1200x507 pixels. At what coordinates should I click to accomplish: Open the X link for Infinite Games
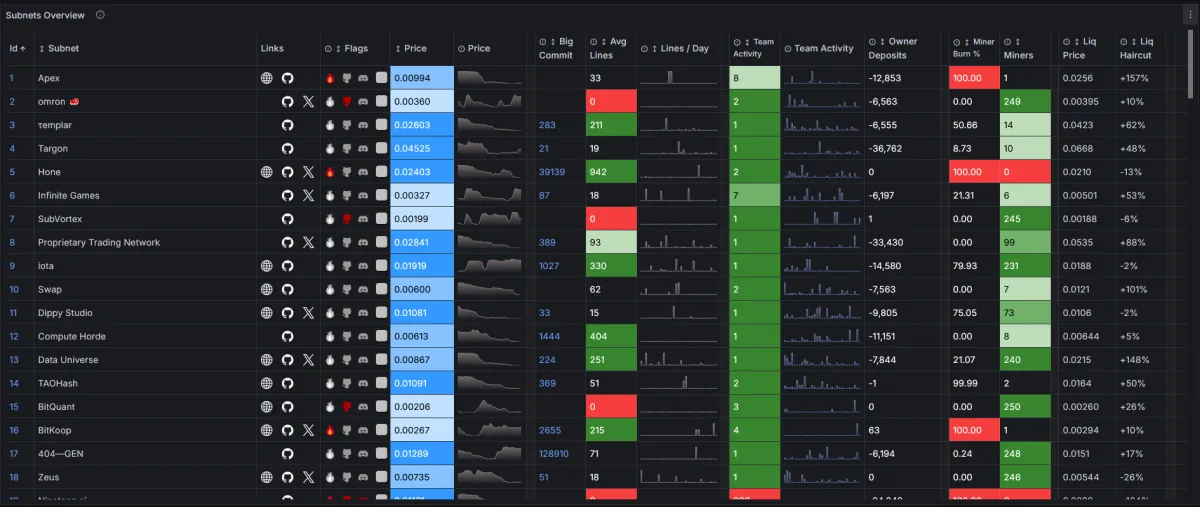(308, 195)
